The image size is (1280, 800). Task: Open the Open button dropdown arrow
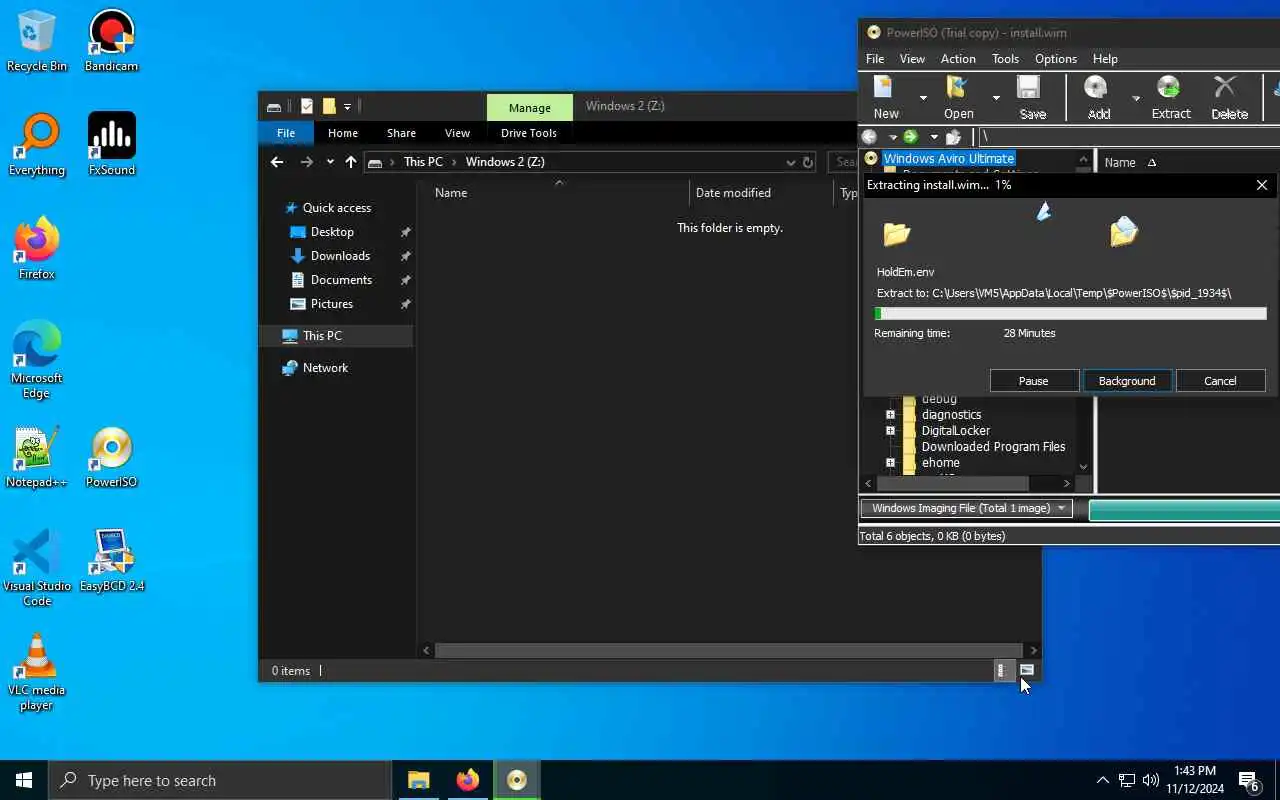point(996,98)
